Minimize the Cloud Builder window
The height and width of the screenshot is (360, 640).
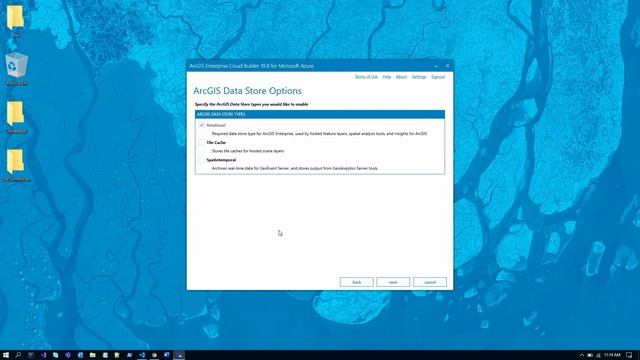pos(436,66)
